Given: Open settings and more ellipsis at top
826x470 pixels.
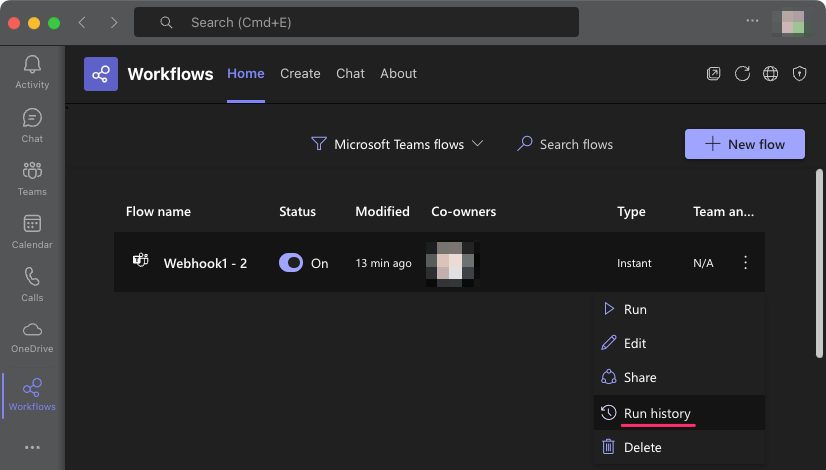Looking at the screenshot, I should (752, 21).
